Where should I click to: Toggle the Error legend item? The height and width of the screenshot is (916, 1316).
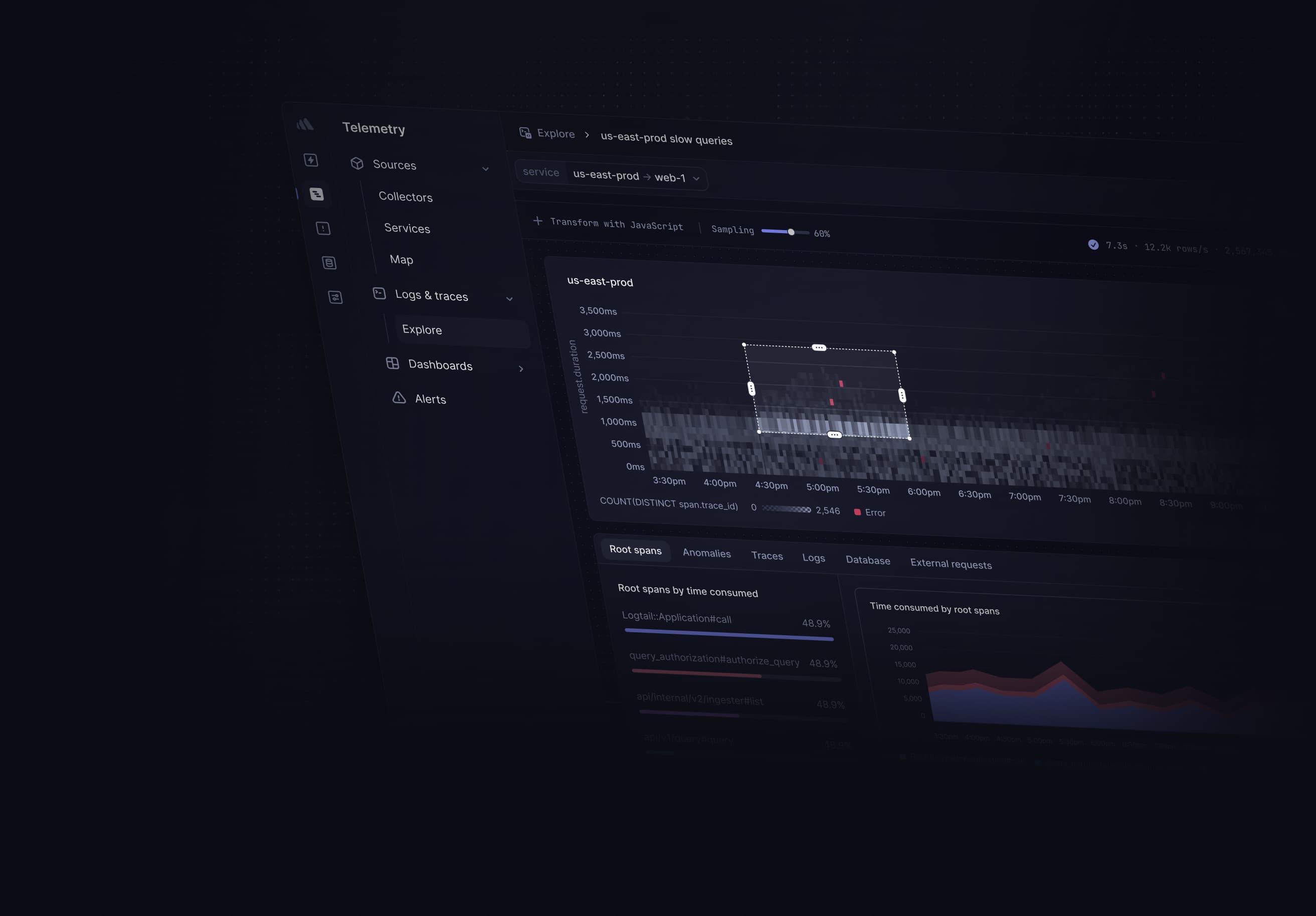tap(869, 512)
